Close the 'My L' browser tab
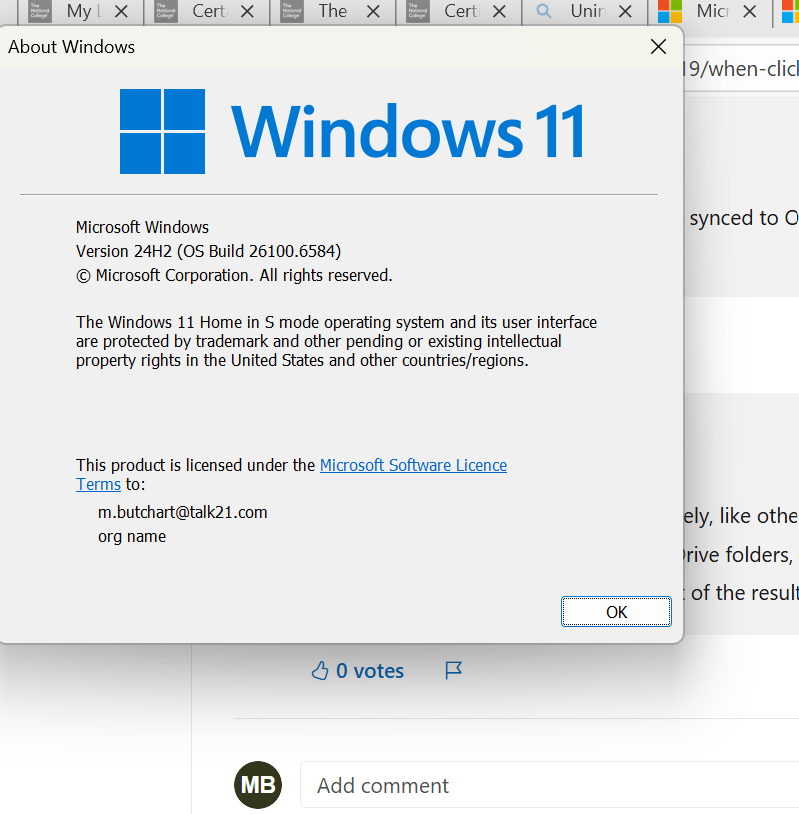Screen dimensions: 799x814 [121, 11]
